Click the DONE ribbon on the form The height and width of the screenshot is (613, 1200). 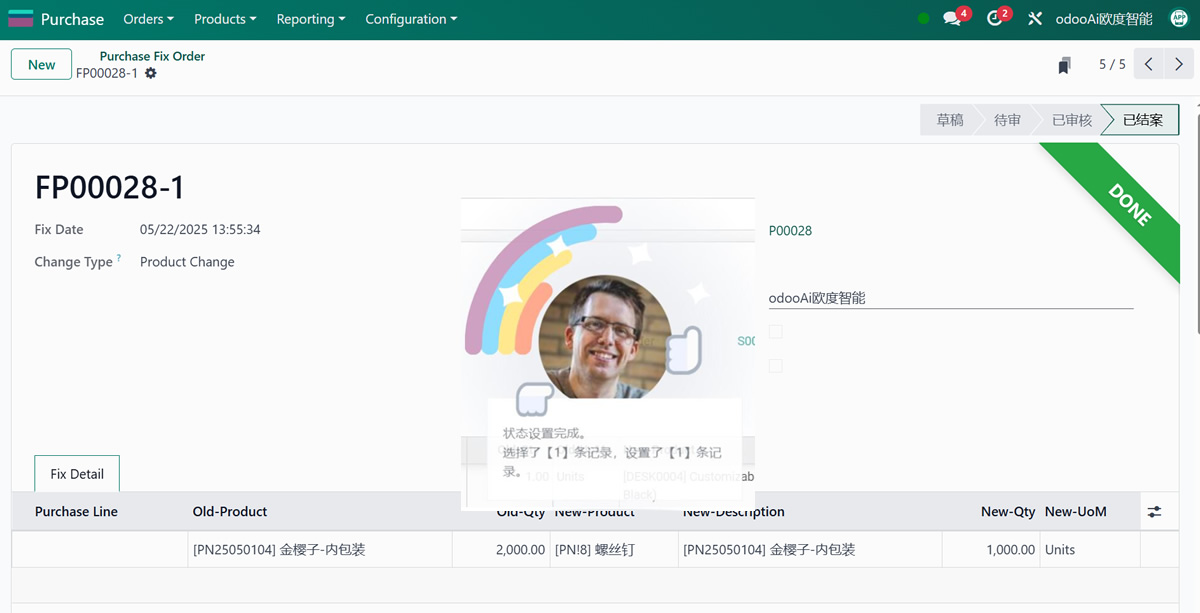click(x=1129, y=204)
